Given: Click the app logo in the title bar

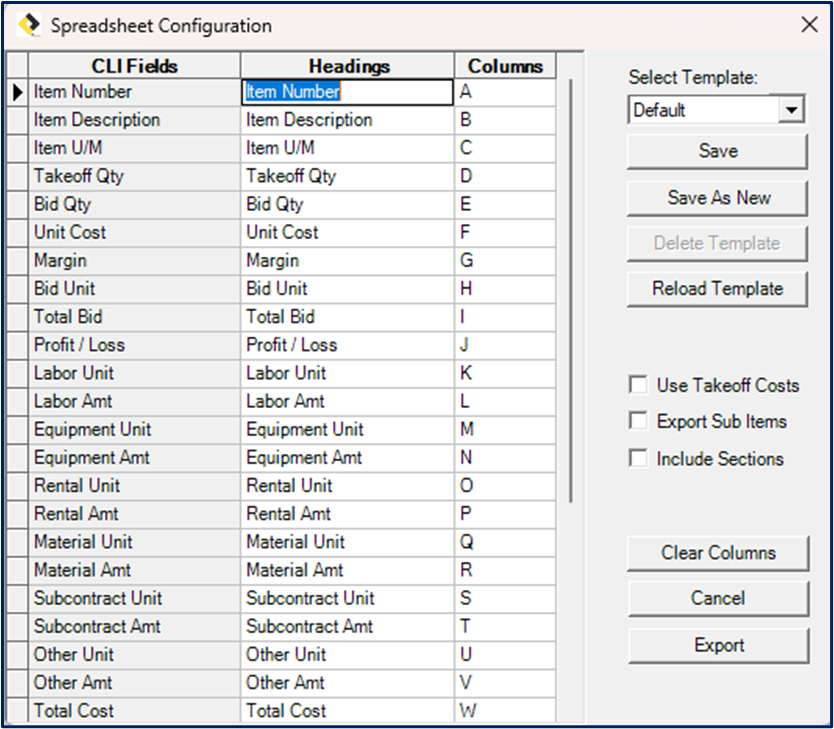Looking at the screenshot, I should click(x=30, y=25).
